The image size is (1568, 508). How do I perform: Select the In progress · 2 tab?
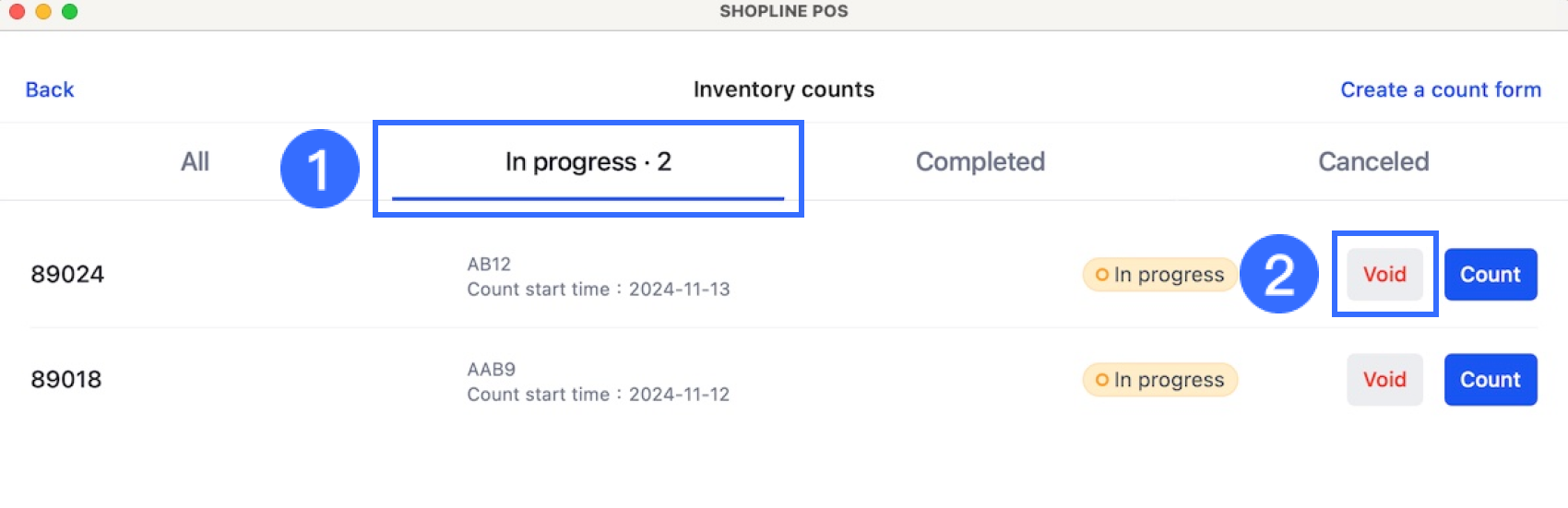click(588, 162)
